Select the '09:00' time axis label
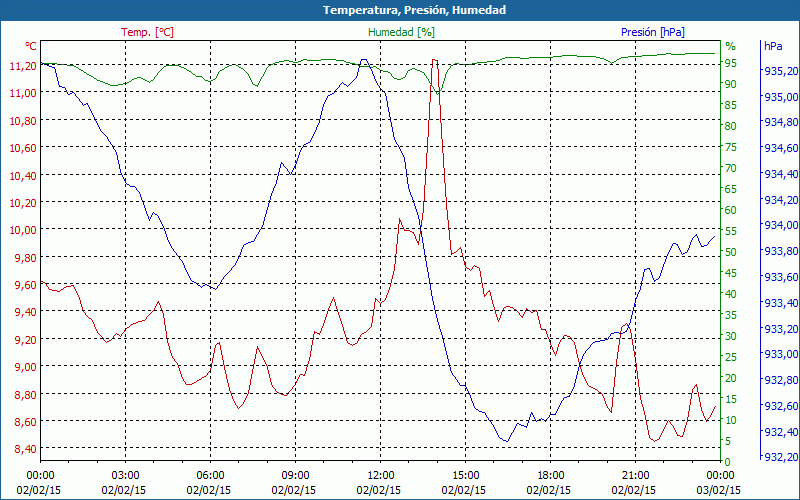Image resolution: width=800 pixels, height=500 pixels. tap(295, 476)
